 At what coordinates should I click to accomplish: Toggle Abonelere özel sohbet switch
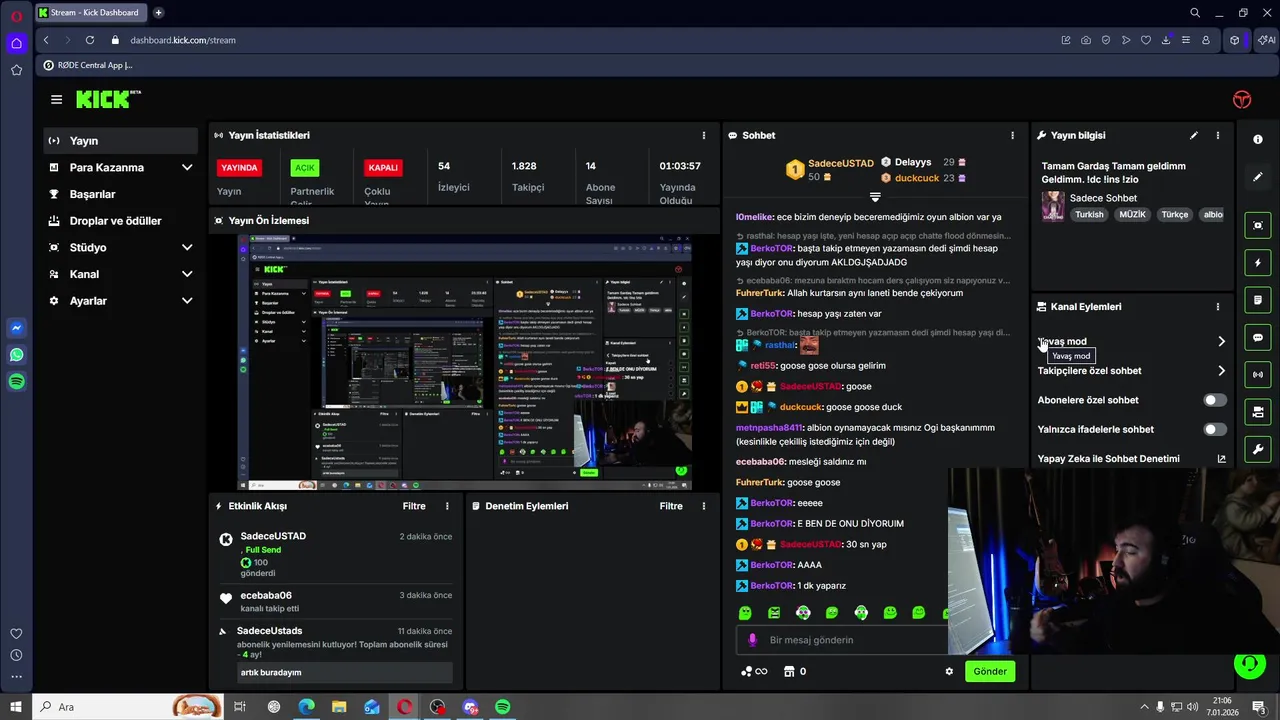1214,400
